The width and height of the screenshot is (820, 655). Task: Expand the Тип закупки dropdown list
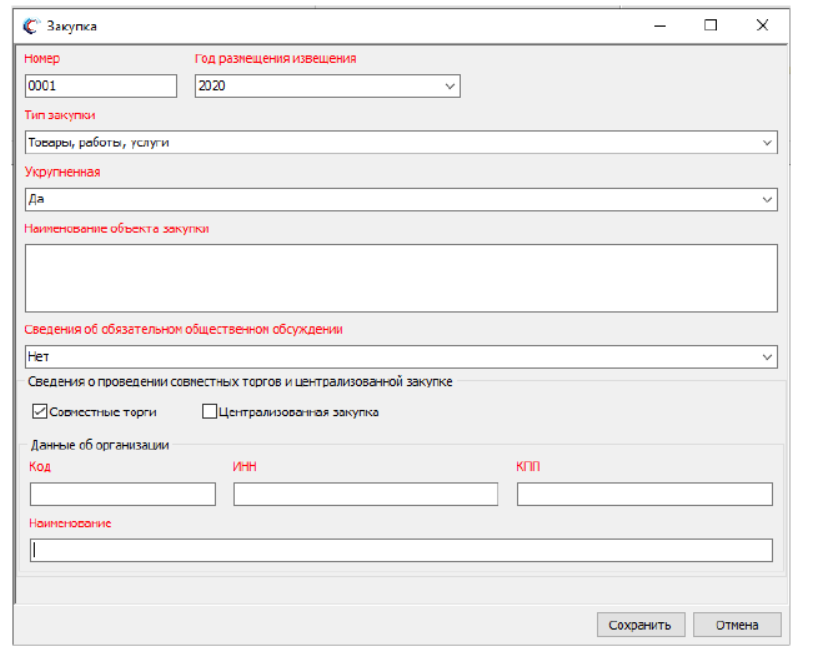[767, 143]
